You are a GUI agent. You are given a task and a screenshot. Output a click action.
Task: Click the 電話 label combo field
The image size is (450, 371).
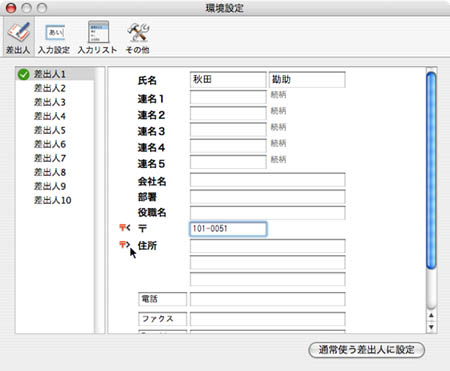pyautogui.click(x=163, y=299)
